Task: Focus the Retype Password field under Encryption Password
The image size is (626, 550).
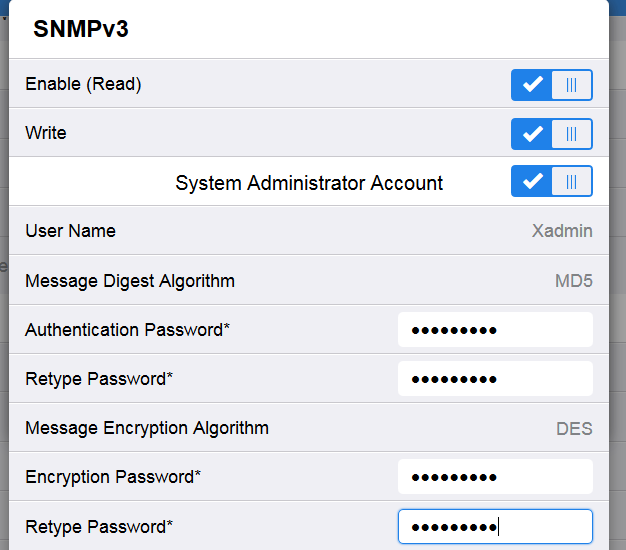Action: (x=495, y=526)
